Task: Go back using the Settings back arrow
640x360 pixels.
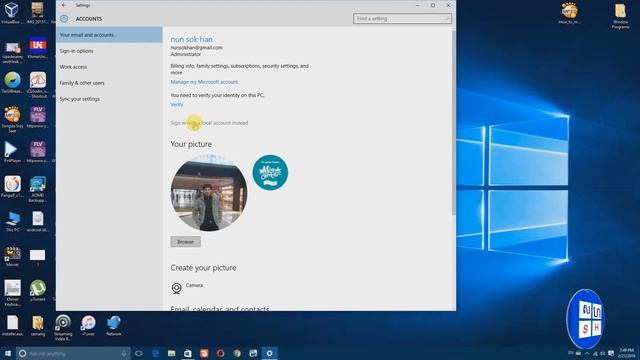Action: [x=64, y=5]
